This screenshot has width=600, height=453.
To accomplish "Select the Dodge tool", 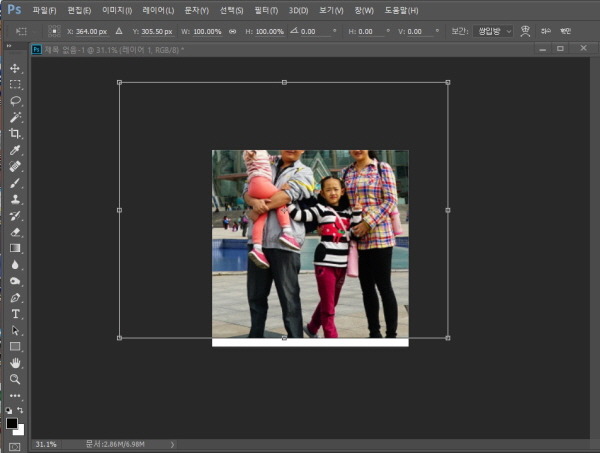I will tap(15, 281).
